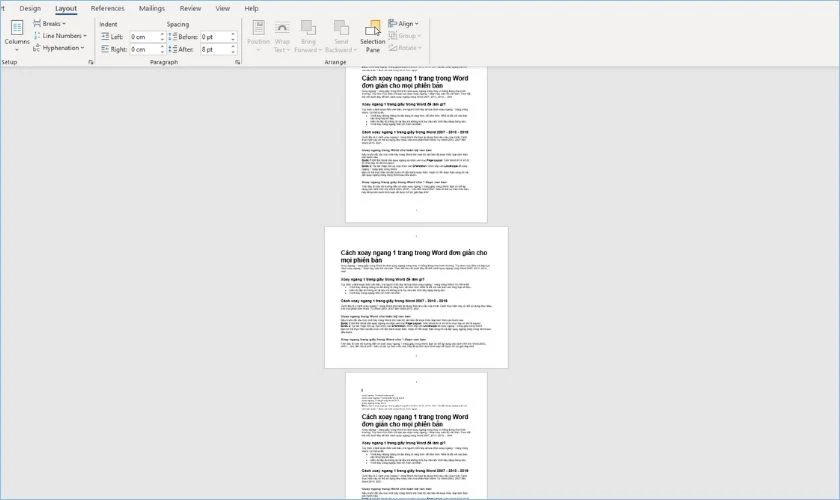Open the Rotate dropdown
This screenshot has height=500, width=840.
[x=405, y=48]
